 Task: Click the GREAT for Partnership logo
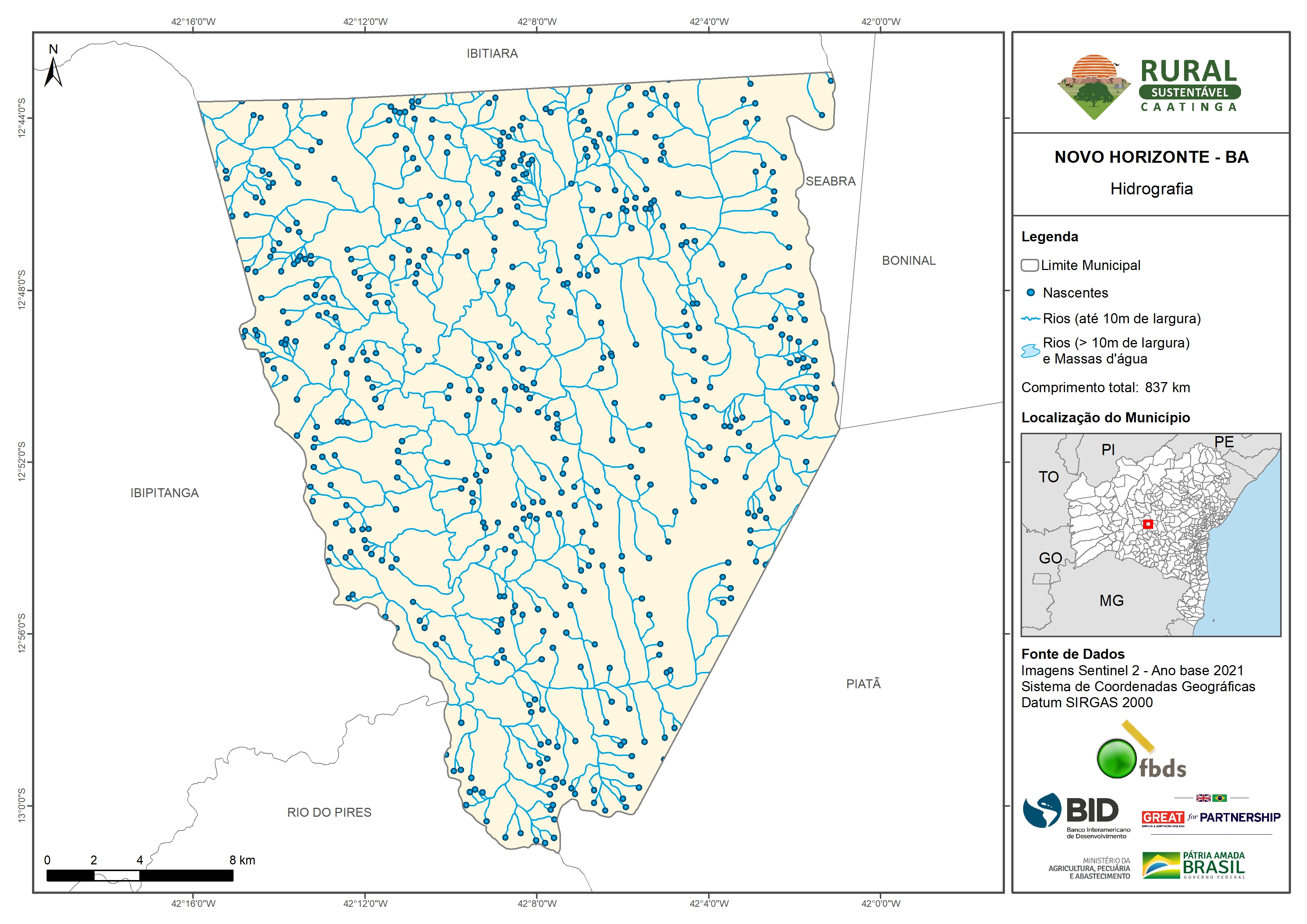click(x=1211, y=817)
